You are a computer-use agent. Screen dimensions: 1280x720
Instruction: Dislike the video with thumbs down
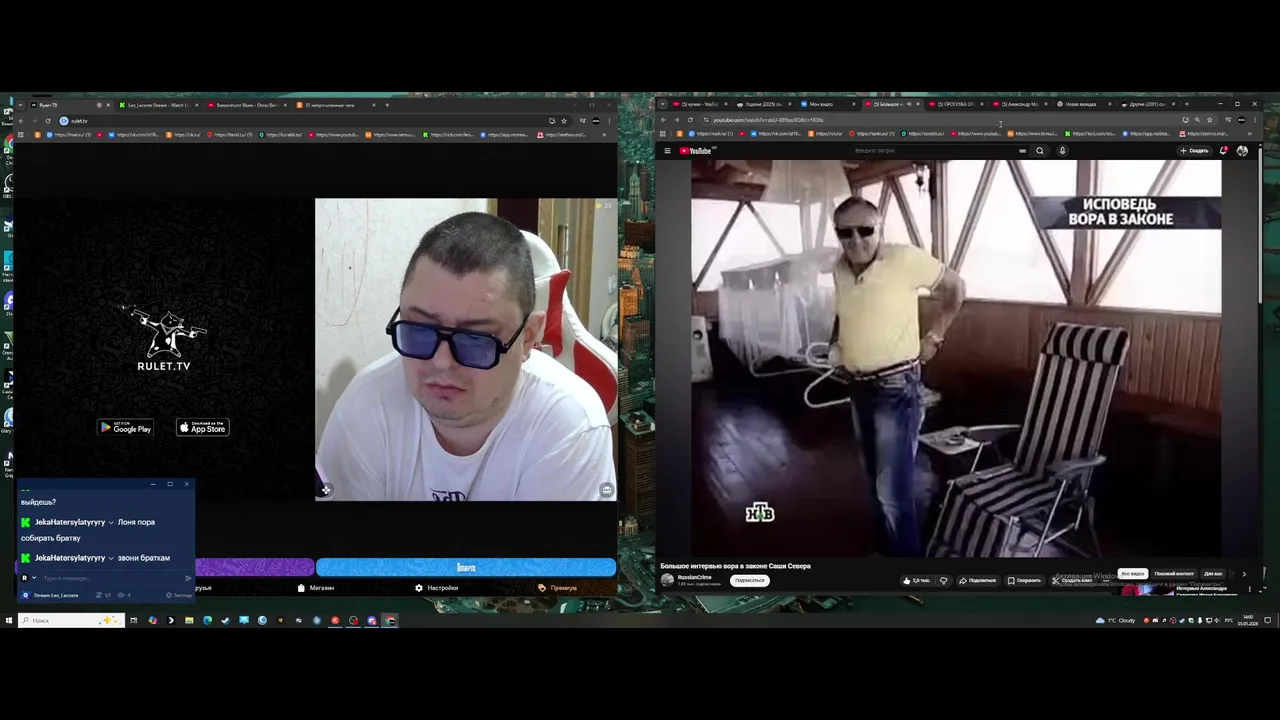943,580
